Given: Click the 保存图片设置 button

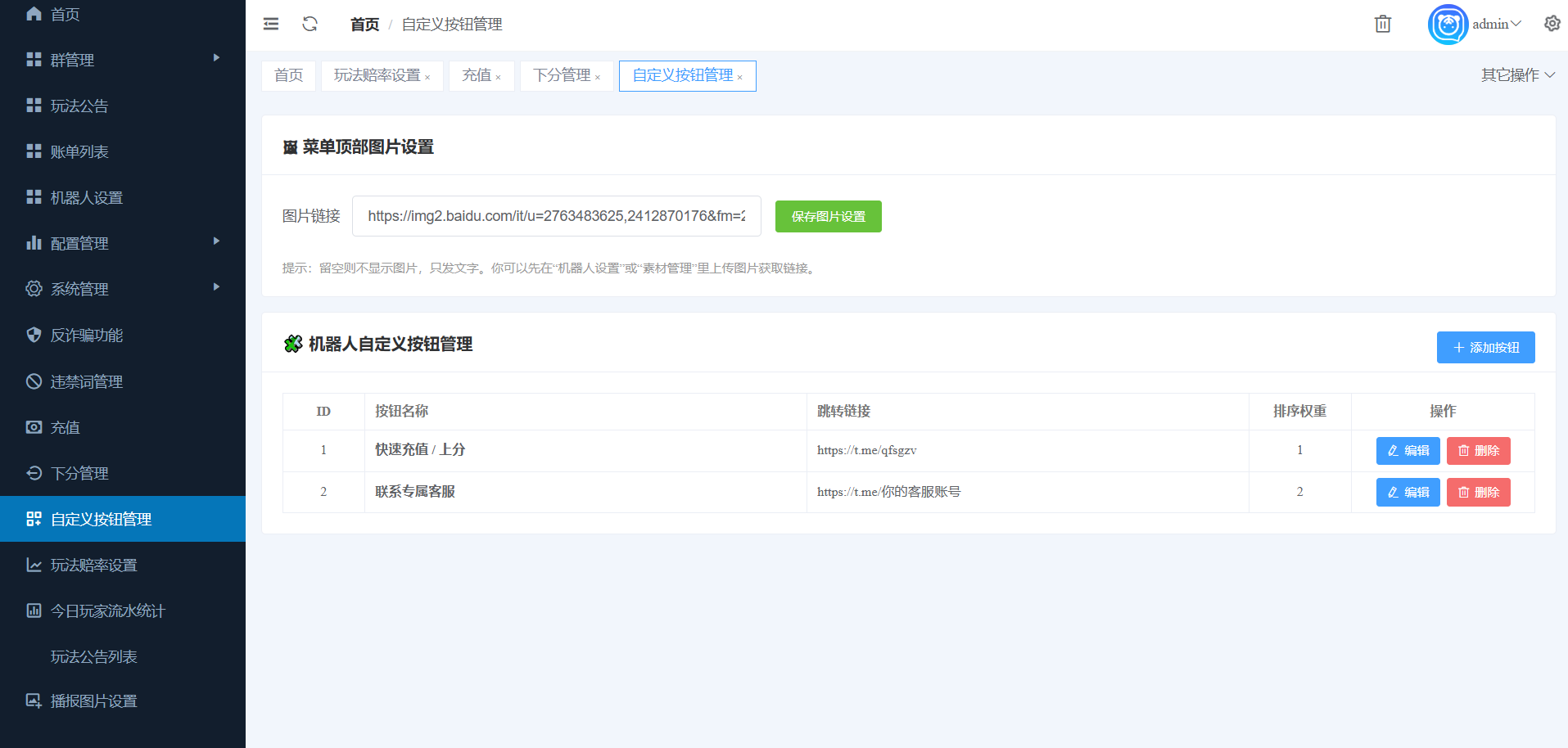Looking at the screenshot, I should point(828,217).
